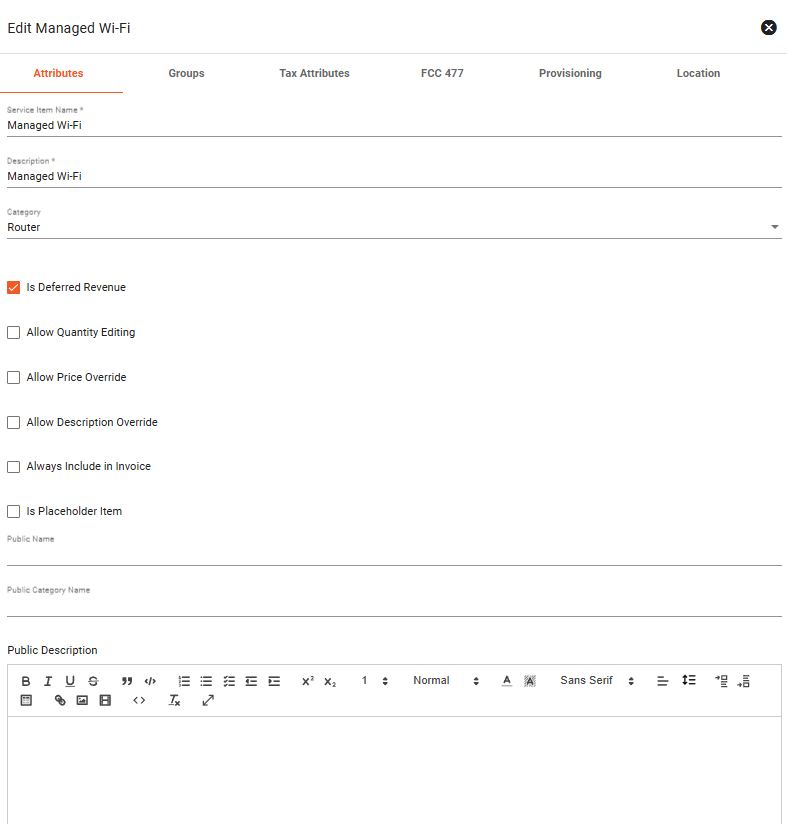Image resolution: width=787 pixels, height=824 pixels.
Task: Insert a code block
Action: [150, 681]
